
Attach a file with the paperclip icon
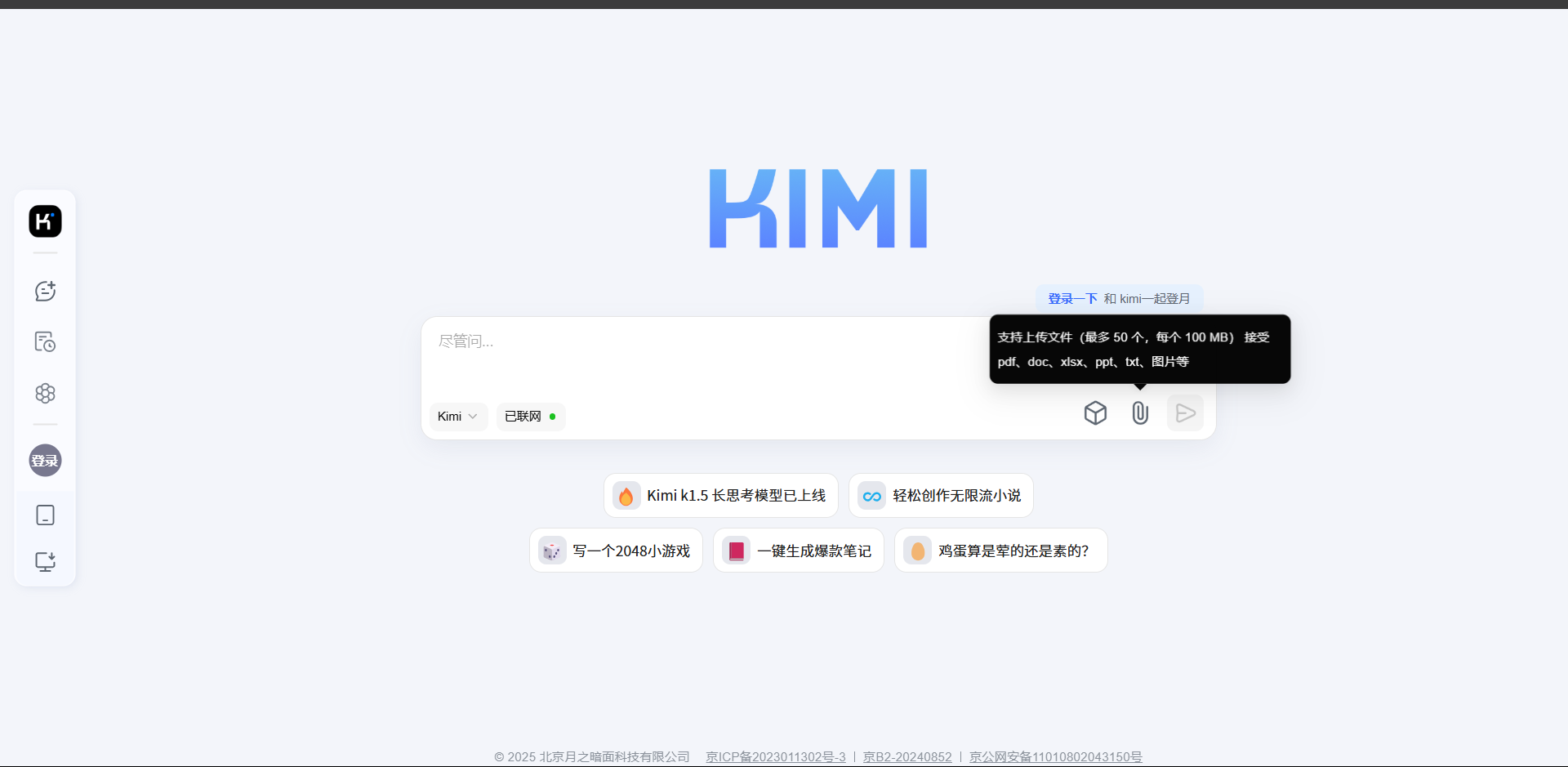coord(1140,412)
